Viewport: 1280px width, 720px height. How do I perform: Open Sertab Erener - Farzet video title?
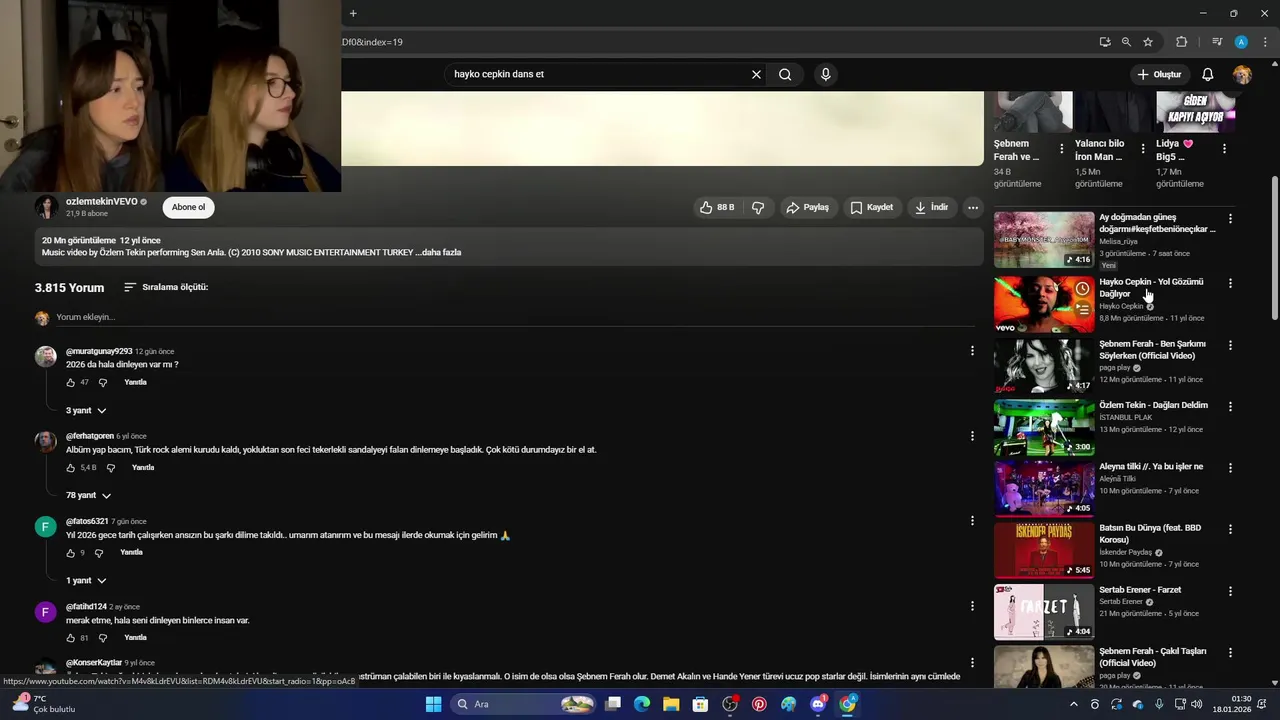1140,590
